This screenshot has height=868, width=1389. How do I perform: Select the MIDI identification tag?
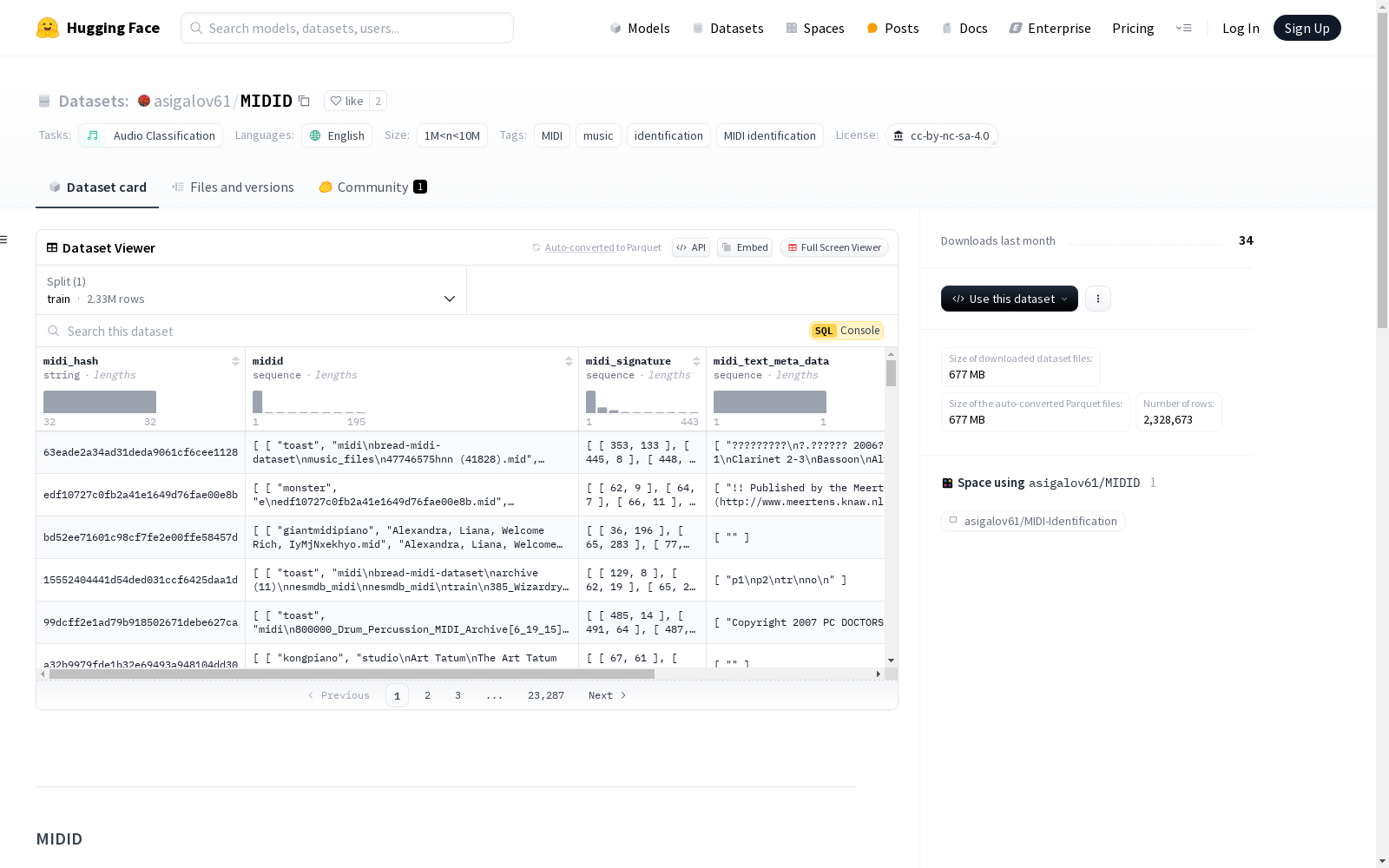click(x=770, y=135)
